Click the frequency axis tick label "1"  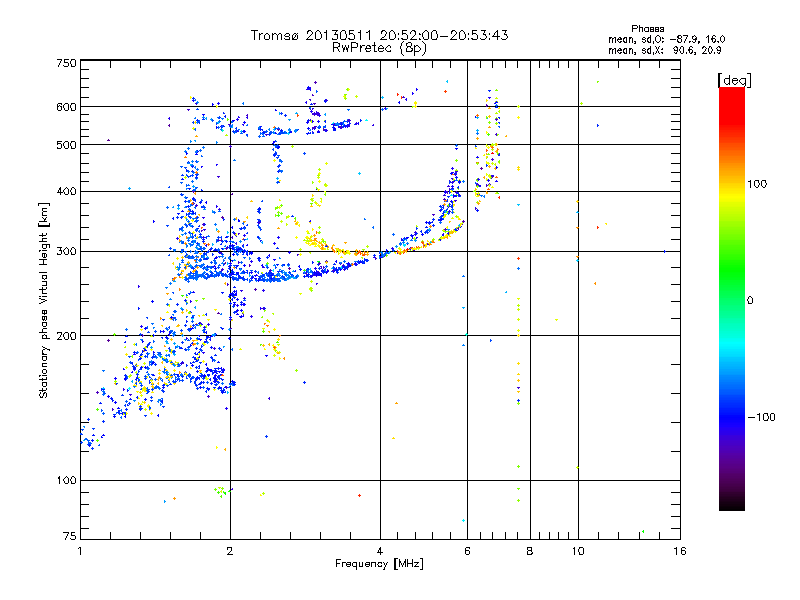[80, 551]
